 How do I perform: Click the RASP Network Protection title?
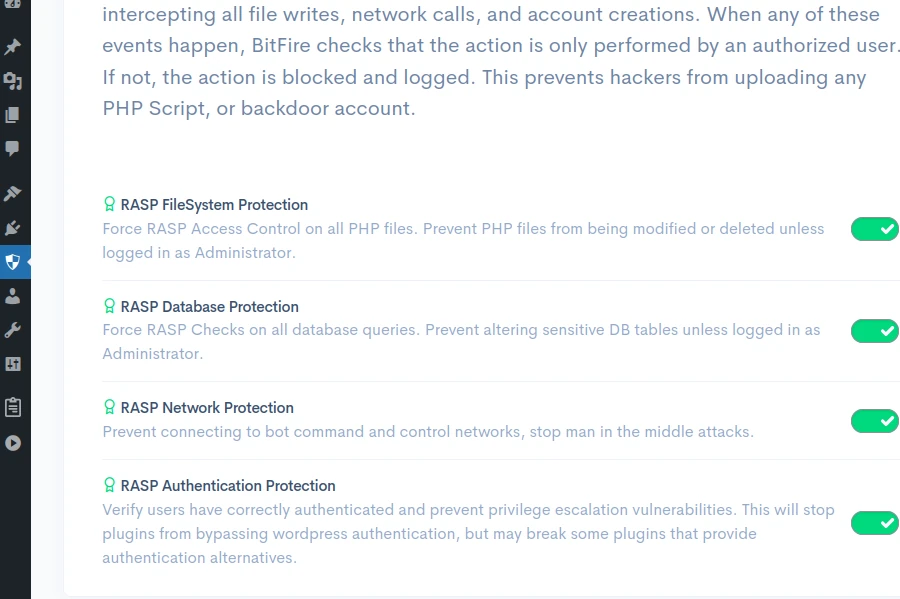tap(207, 407)
